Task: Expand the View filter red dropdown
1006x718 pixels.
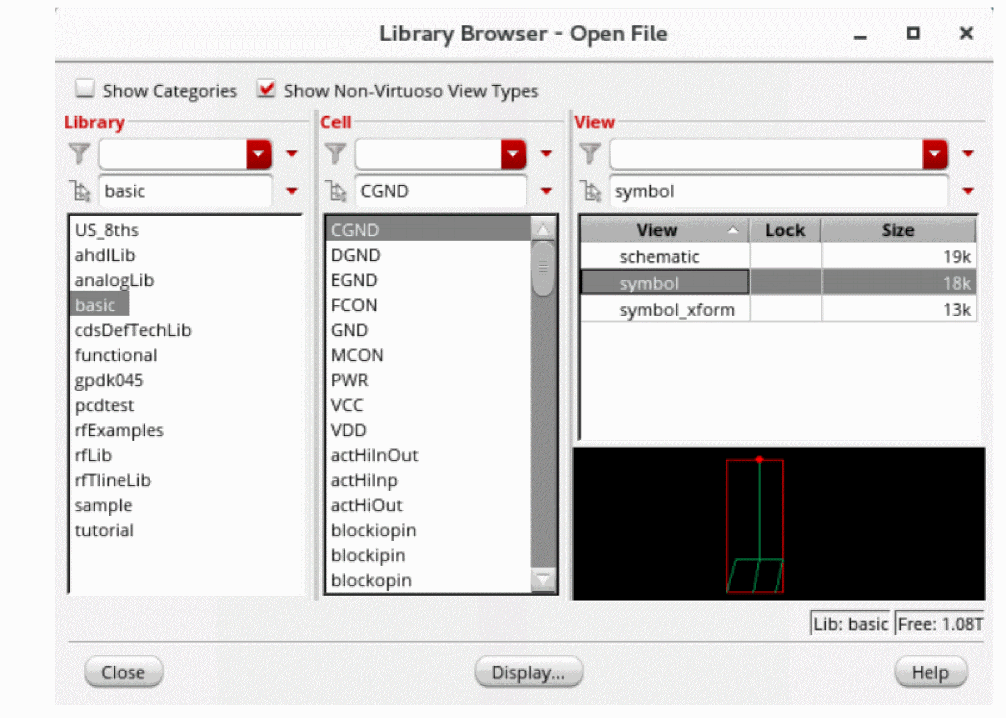Action: click(935, 154)
